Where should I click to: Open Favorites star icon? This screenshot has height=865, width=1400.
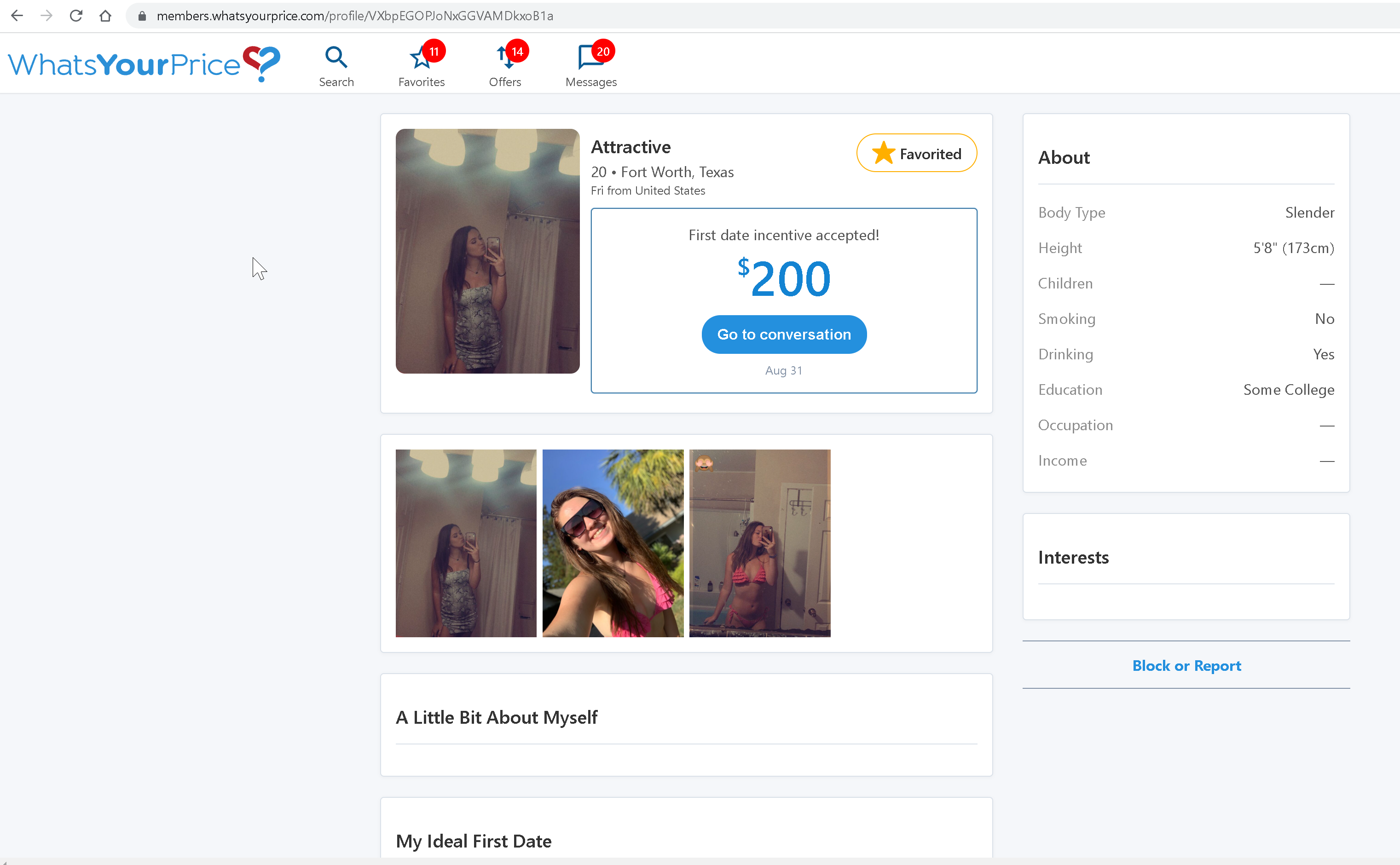pos(421,57)
